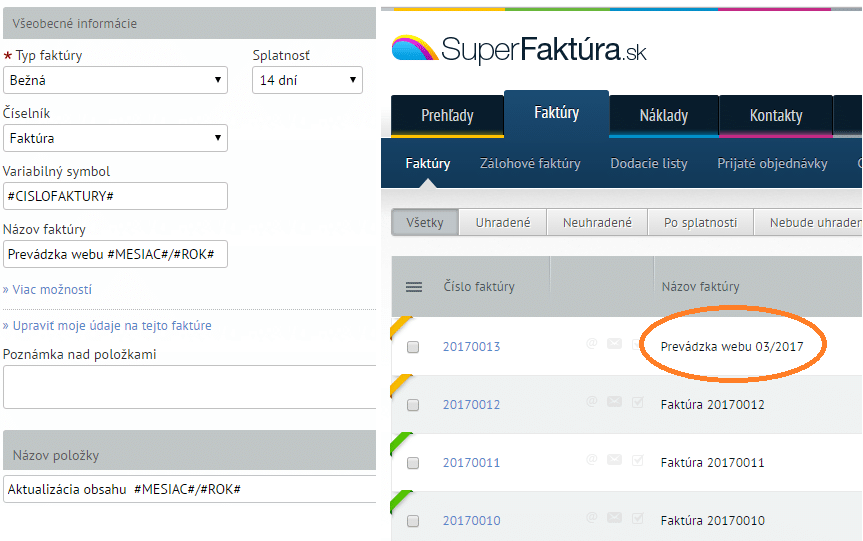863x541 pixels.
Task: Click the envelope icon in row 20170012
Action: [x=614, y=402]
